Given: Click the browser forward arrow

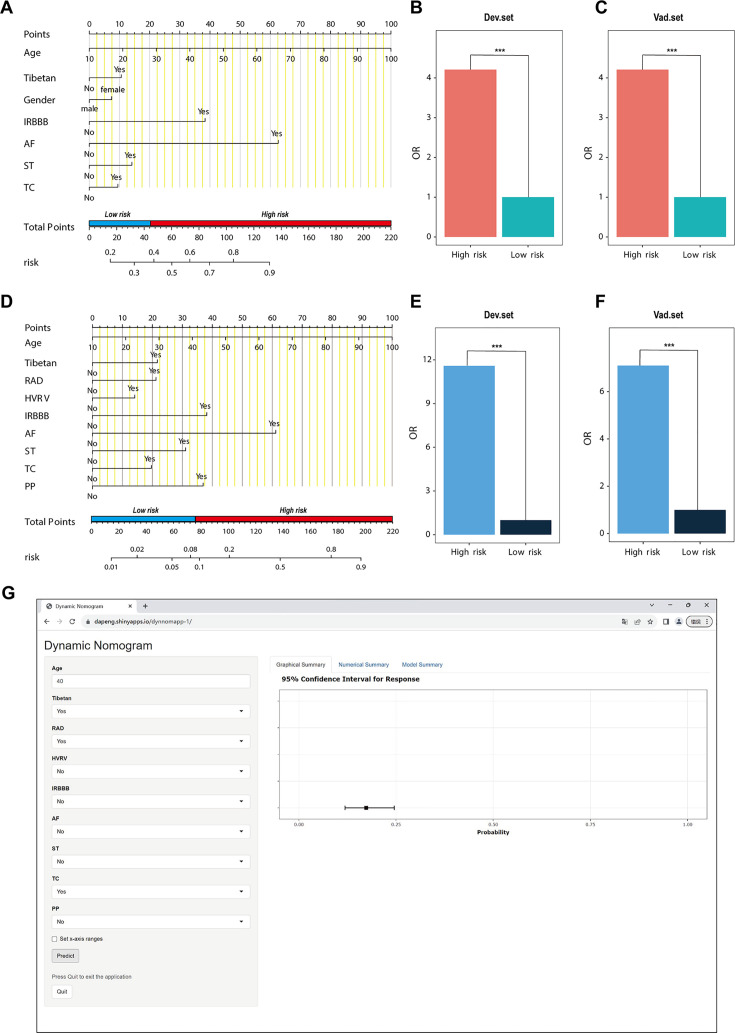Looking at the screenshot, I should (59, 621).
